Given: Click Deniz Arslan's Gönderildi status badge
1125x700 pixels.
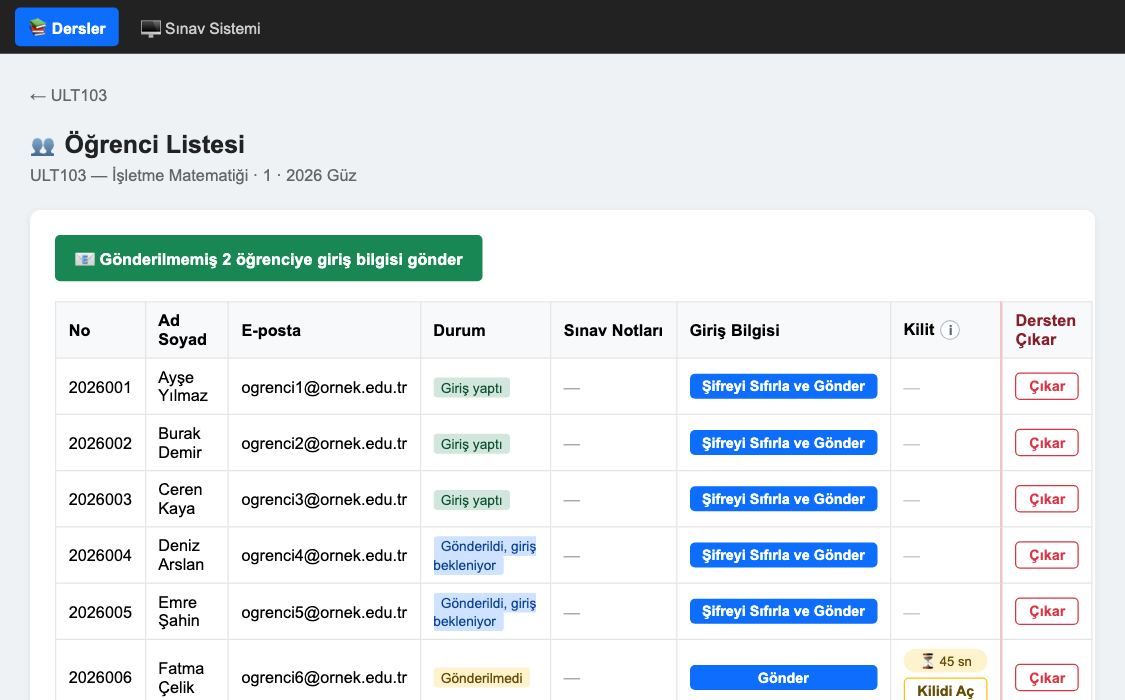Looking at the screenshot, I should coord(485,555).
